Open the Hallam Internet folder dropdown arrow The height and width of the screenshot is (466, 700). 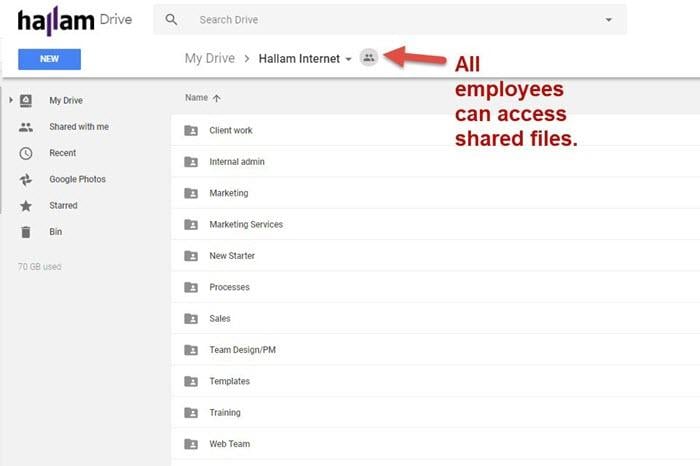[348, 59]
